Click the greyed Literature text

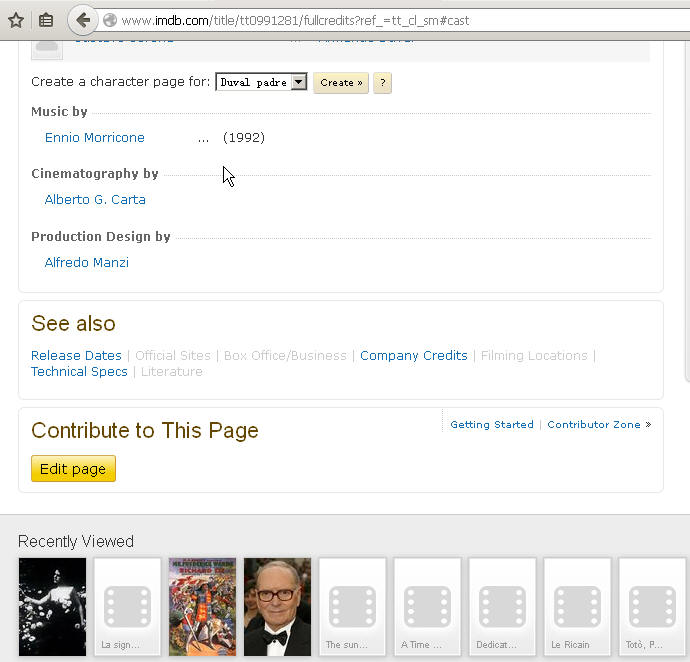(x=172, y=371)
